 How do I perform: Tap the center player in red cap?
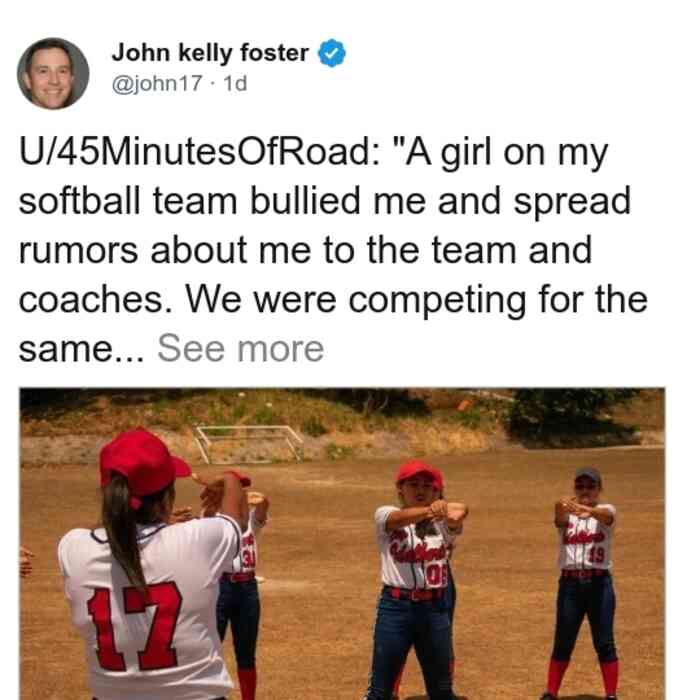click(416, 576)
